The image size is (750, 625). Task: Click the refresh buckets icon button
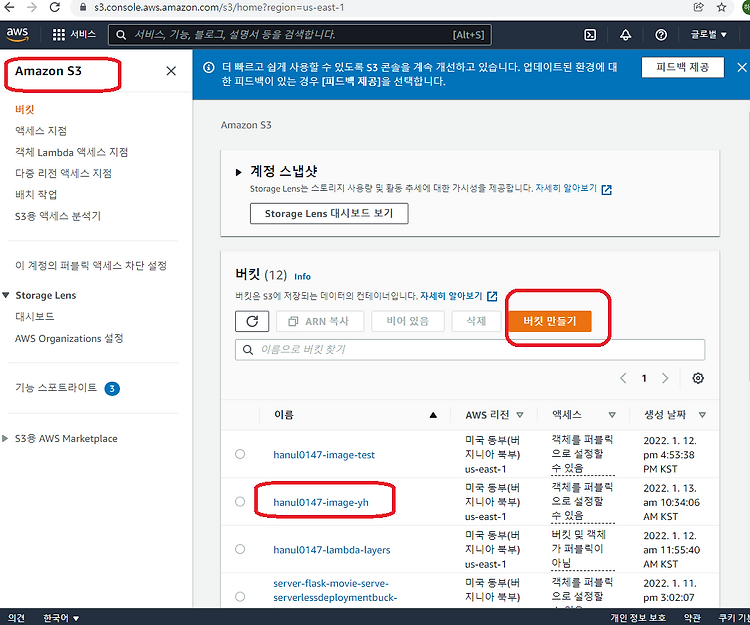(252, 321)
